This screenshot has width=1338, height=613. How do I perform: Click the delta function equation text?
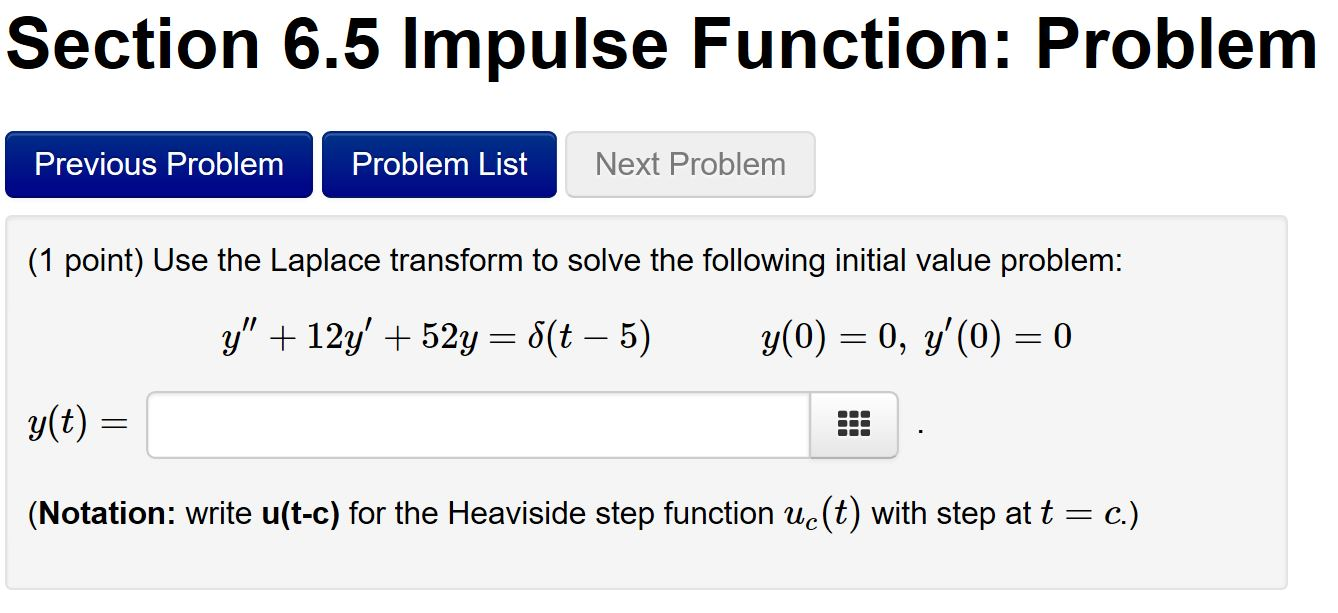point(436,335)
